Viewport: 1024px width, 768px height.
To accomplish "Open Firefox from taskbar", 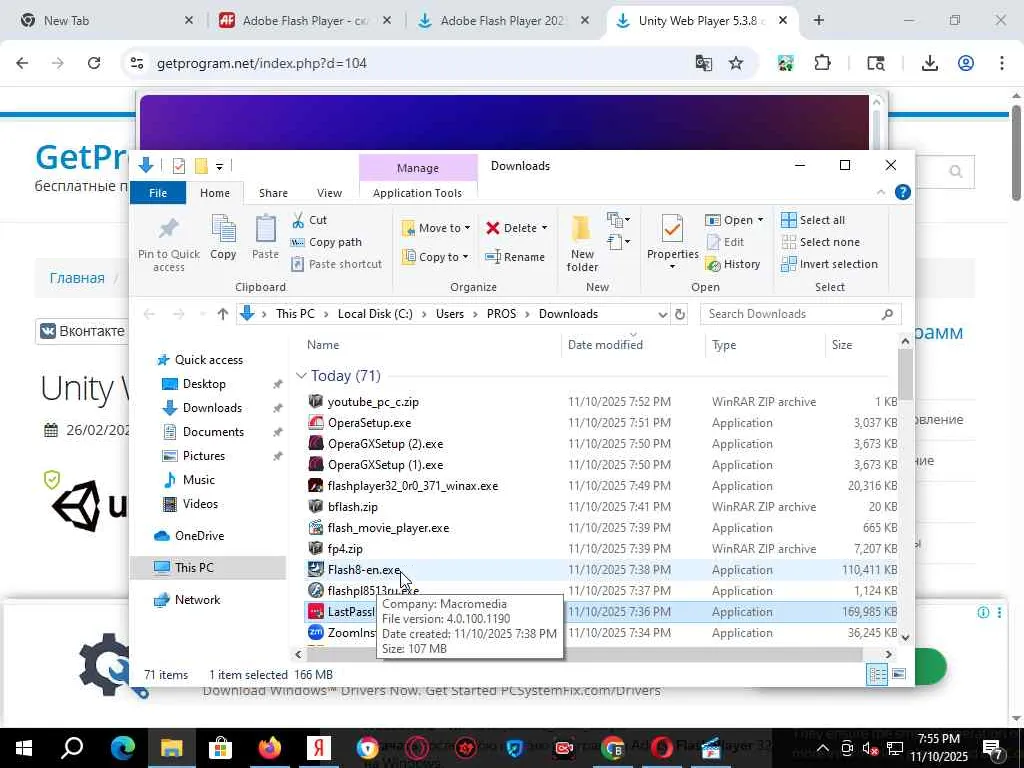I will pos(269,747).
